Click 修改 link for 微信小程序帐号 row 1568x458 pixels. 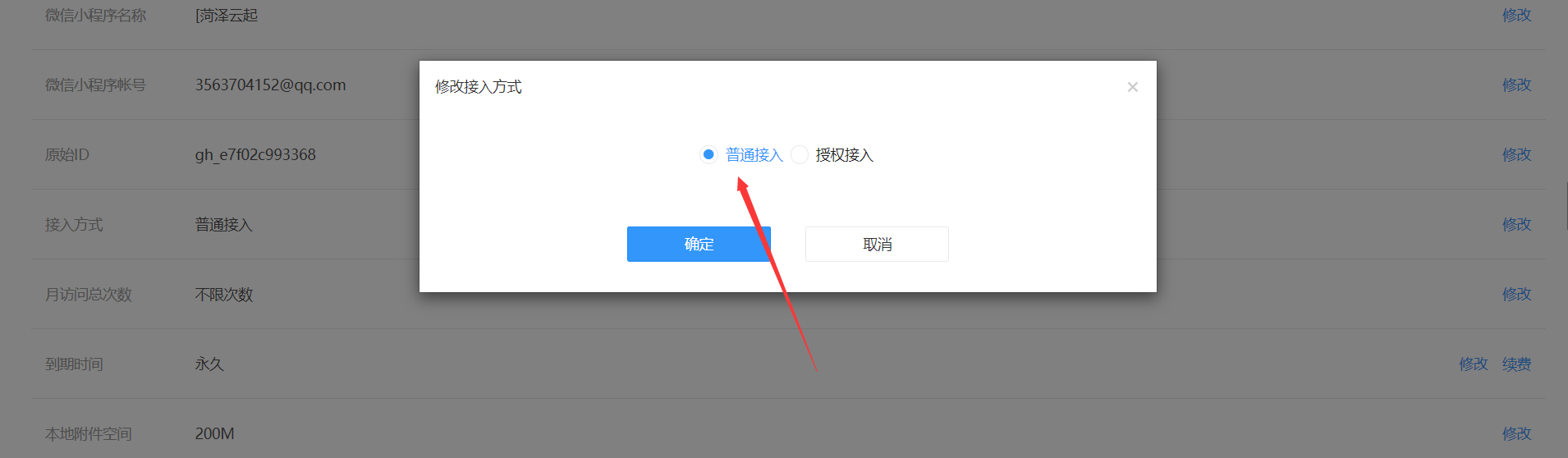(1516, 85)
